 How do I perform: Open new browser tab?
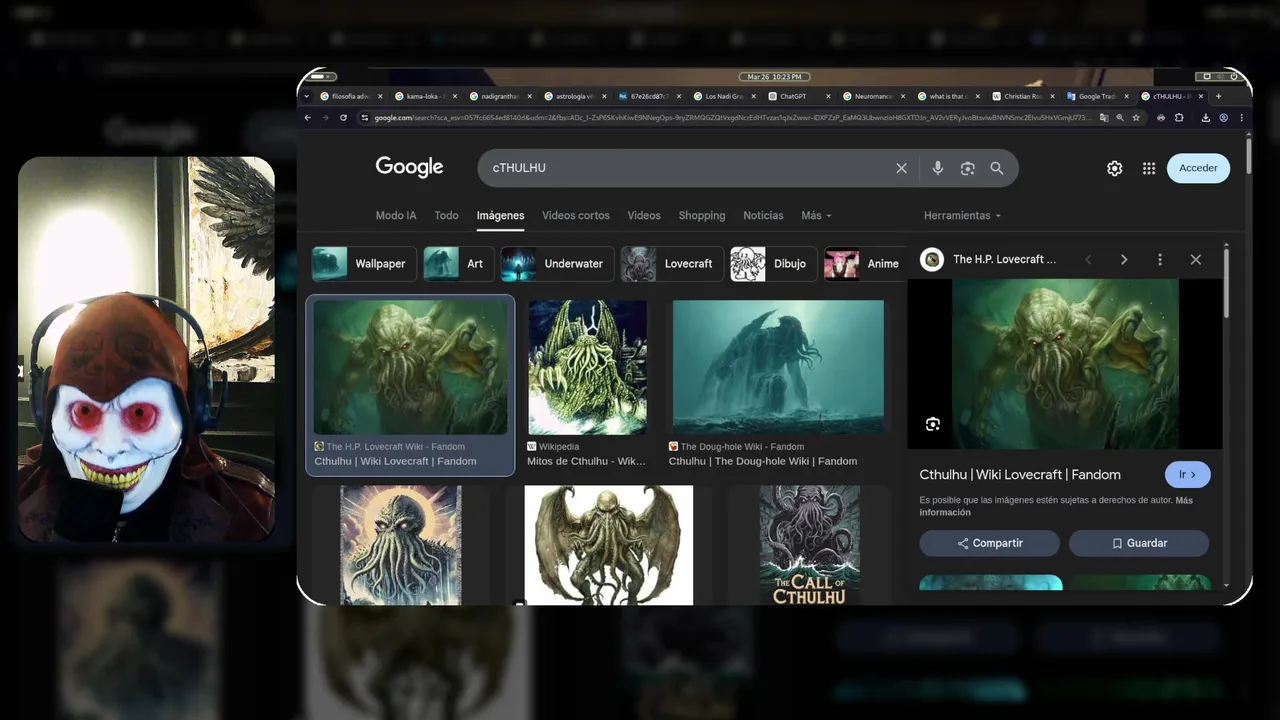tap(1218, 96)
